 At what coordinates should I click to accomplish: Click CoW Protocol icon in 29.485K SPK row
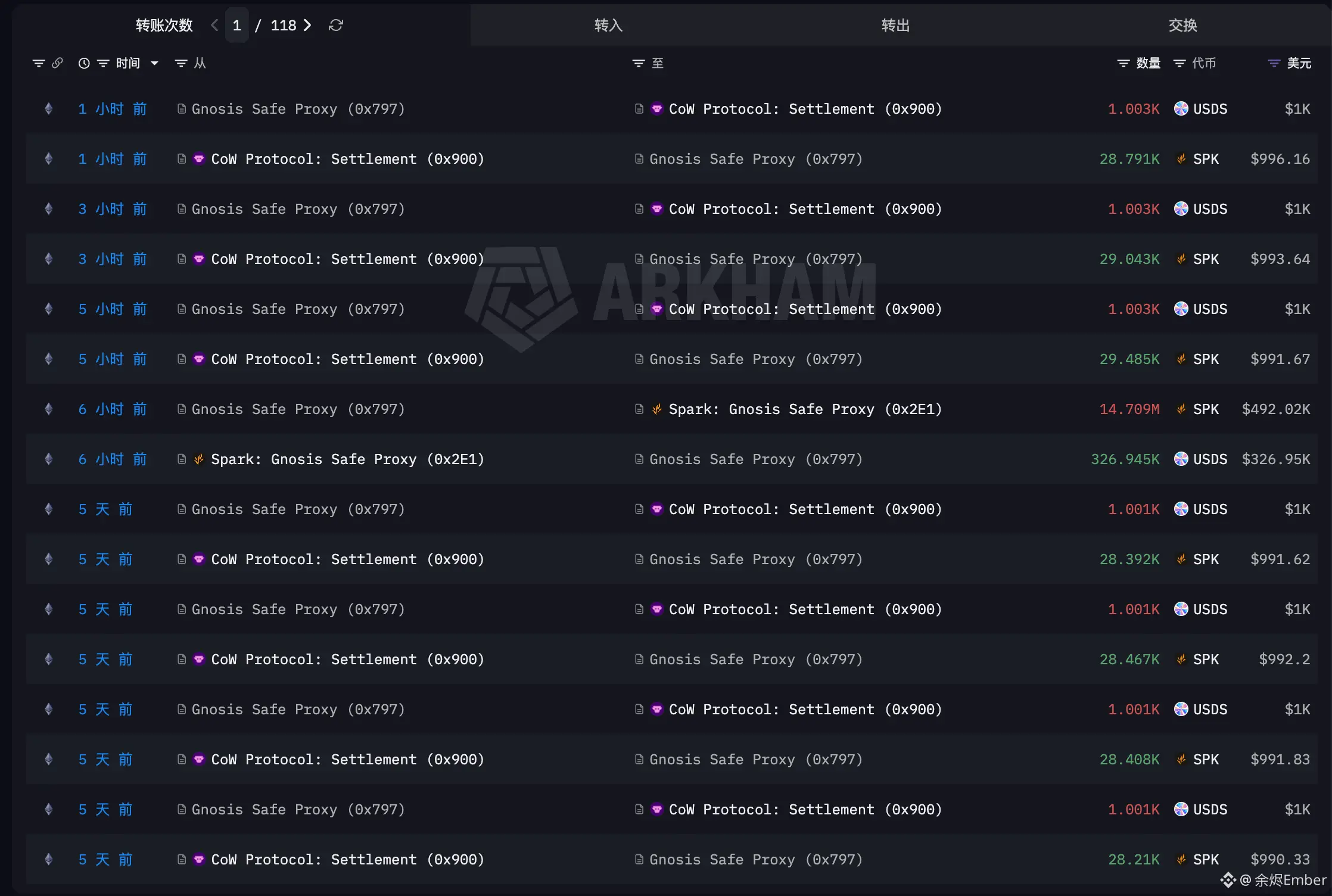(199, 359)
